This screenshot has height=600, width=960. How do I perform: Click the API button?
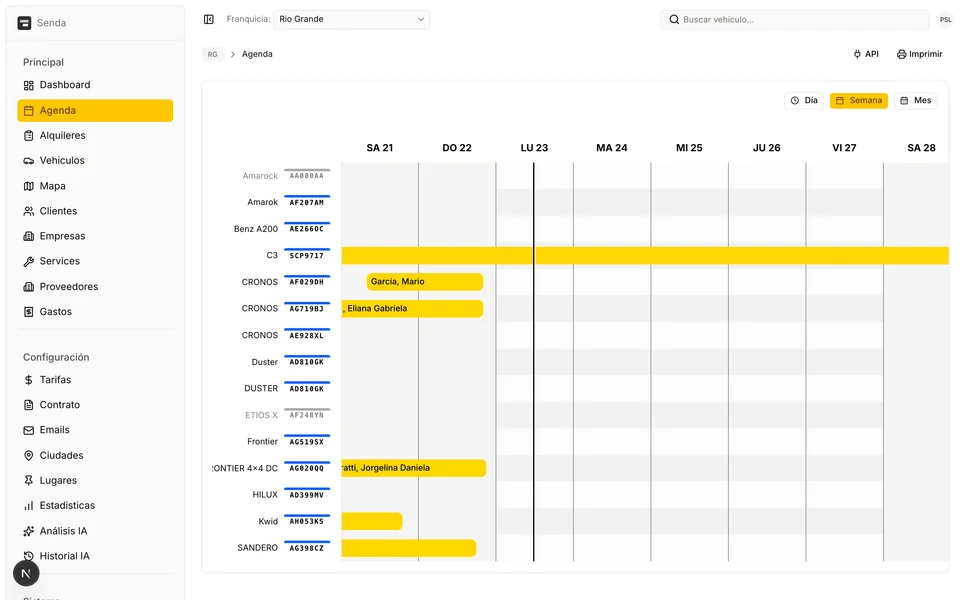click(864, 54)
